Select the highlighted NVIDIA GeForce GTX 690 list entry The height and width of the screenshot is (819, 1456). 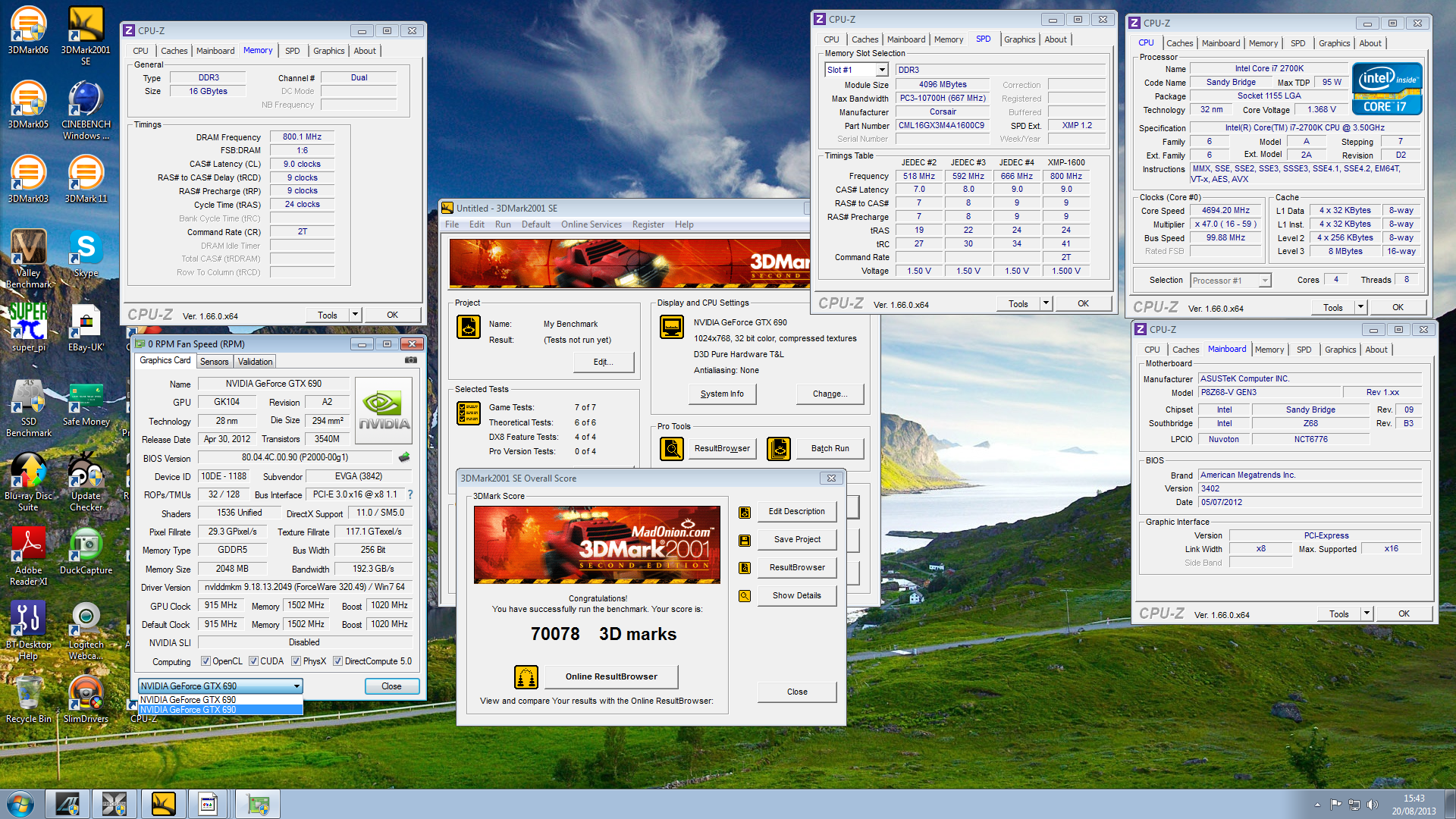(220, 710)
